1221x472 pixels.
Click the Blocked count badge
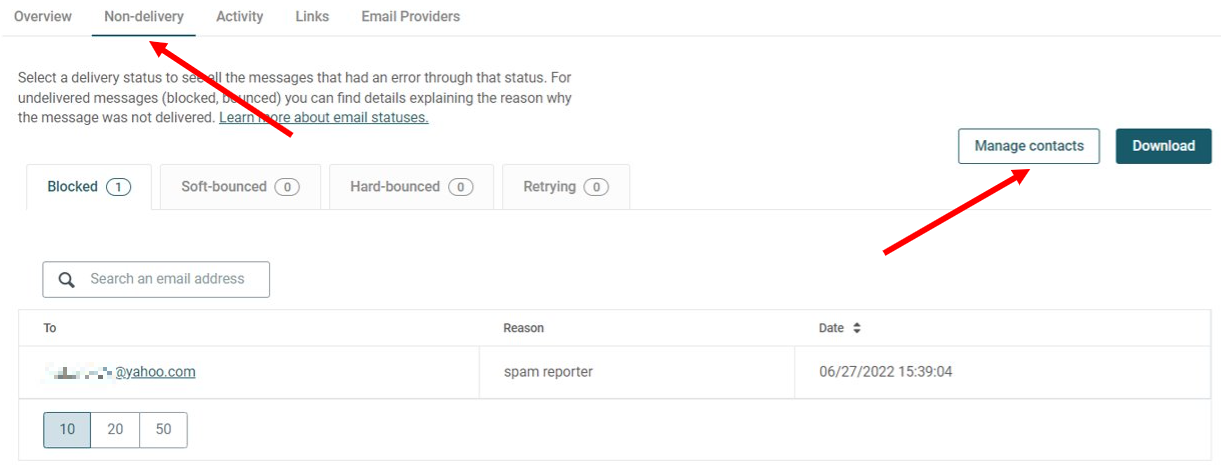coord(118,187)
